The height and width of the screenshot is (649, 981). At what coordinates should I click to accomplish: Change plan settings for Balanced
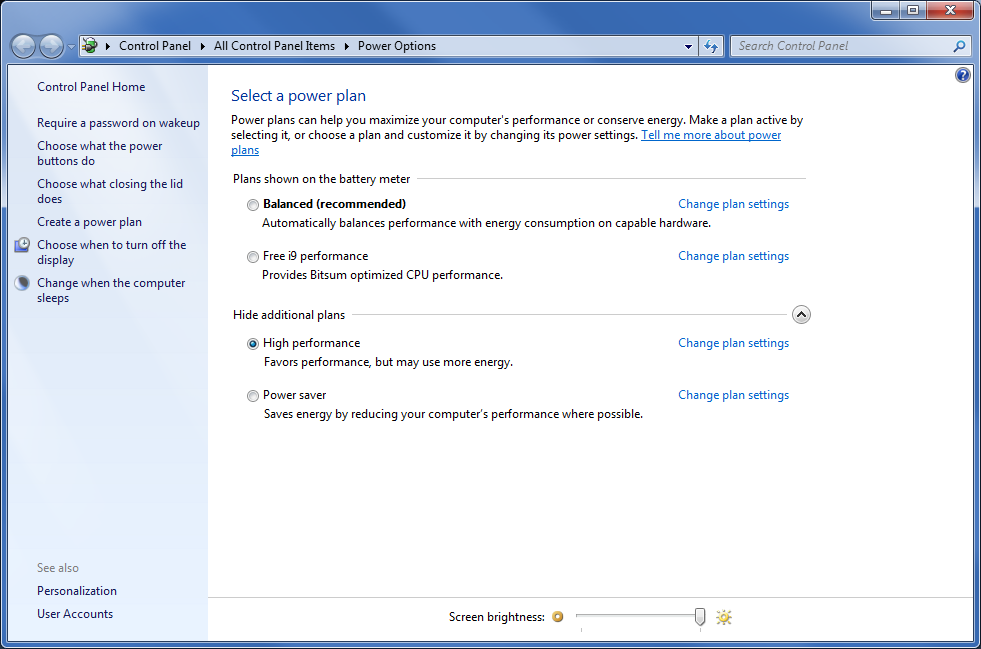point(733,204)
